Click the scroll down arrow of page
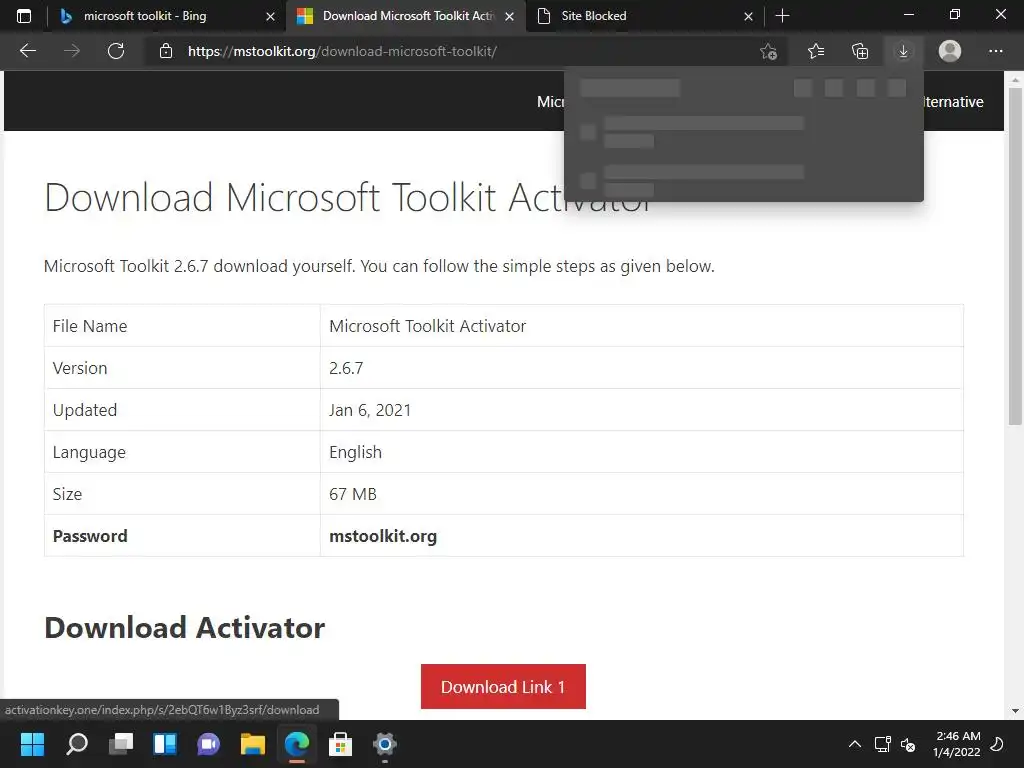This screenshot has height=768, width=1024. (1014, 711)
